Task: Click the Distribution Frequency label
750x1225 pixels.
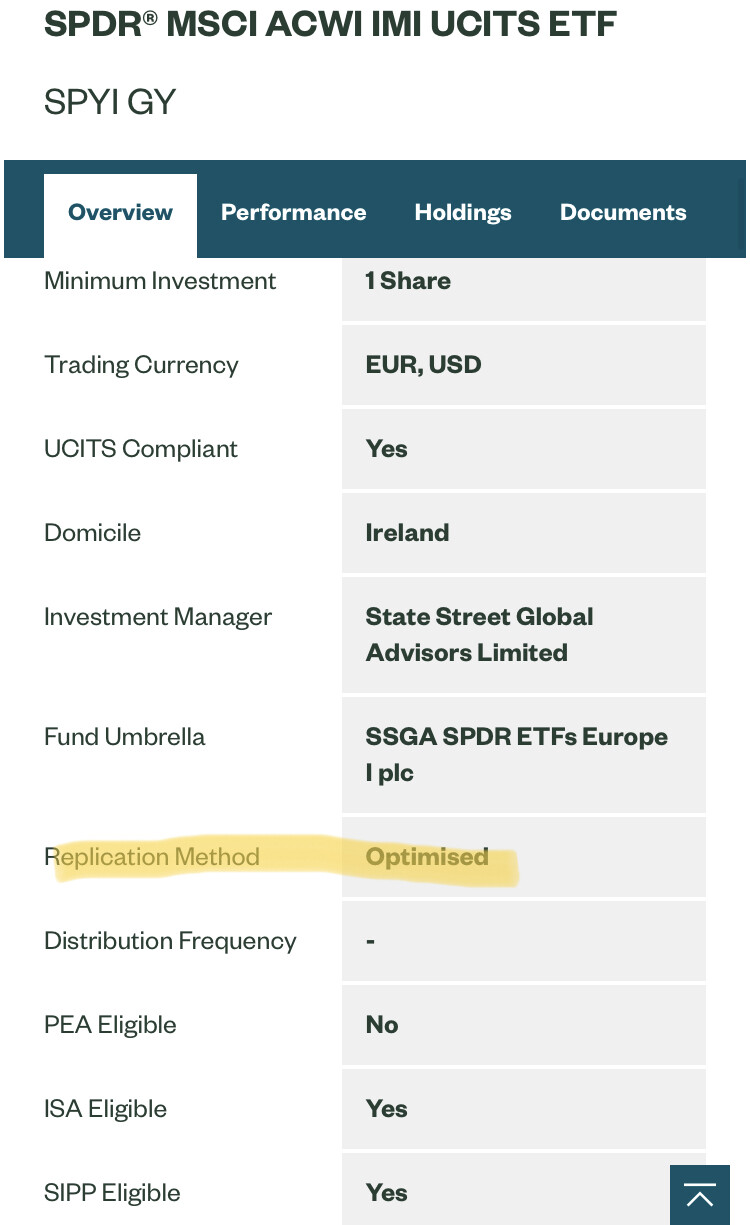Action: (170, 941)
